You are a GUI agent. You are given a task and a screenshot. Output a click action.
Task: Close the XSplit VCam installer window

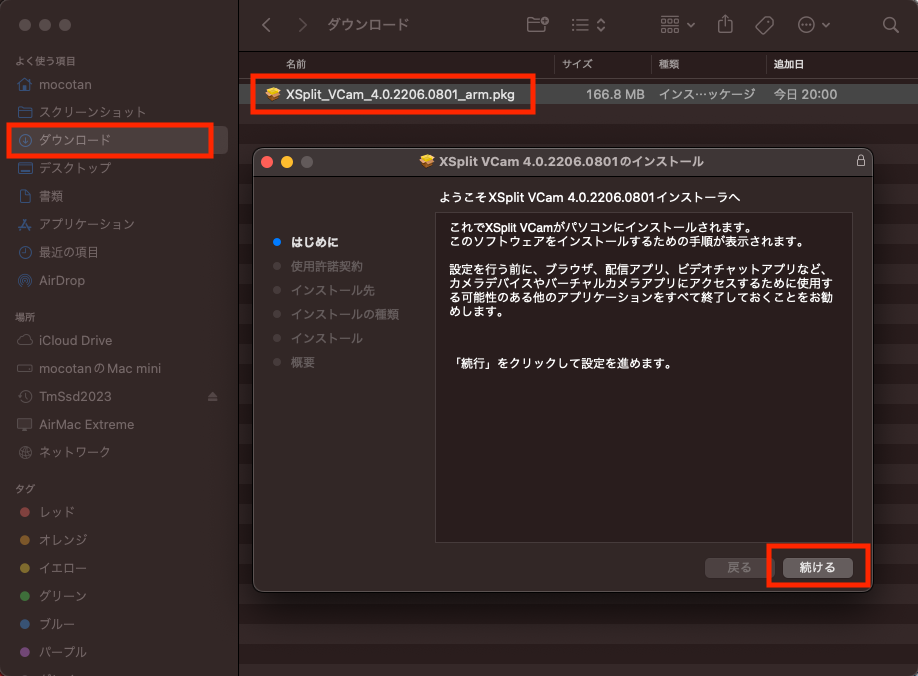[x=267, y=162]
